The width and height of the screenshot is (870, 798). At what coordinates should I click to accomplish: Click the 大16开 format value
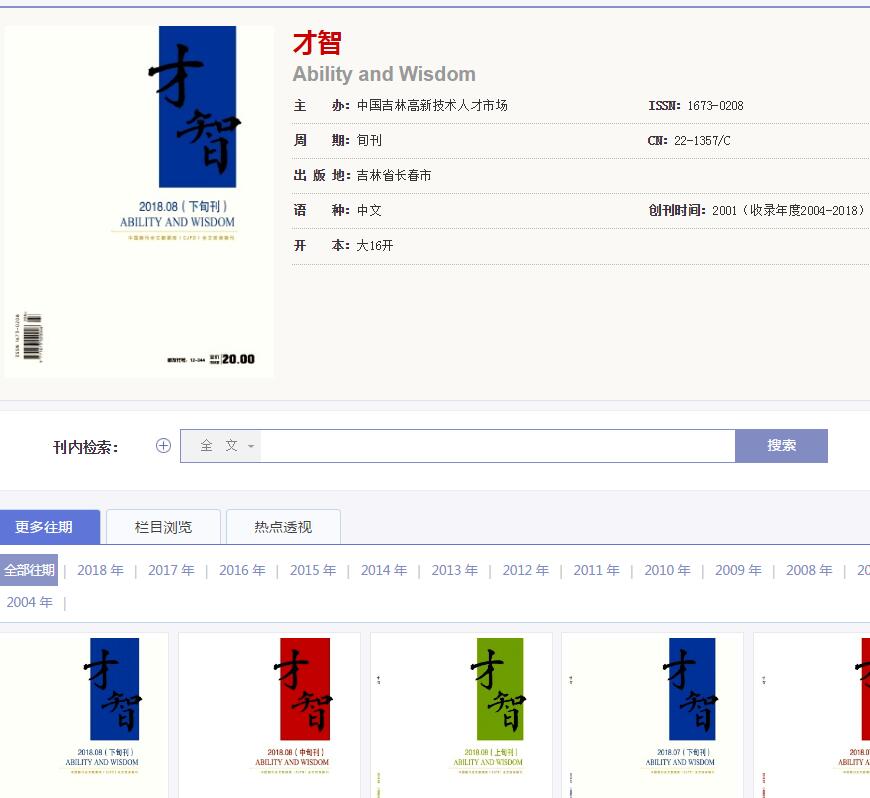375,245
